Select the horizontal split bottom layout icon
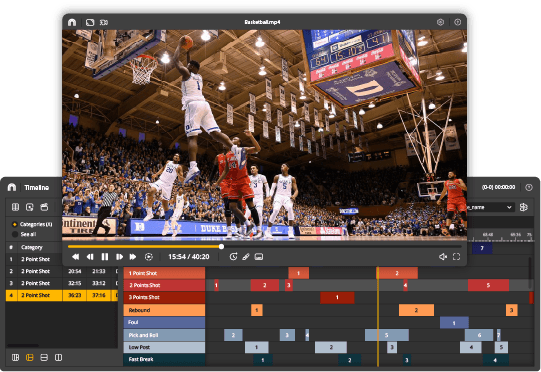541x372 pixels. 44,358
